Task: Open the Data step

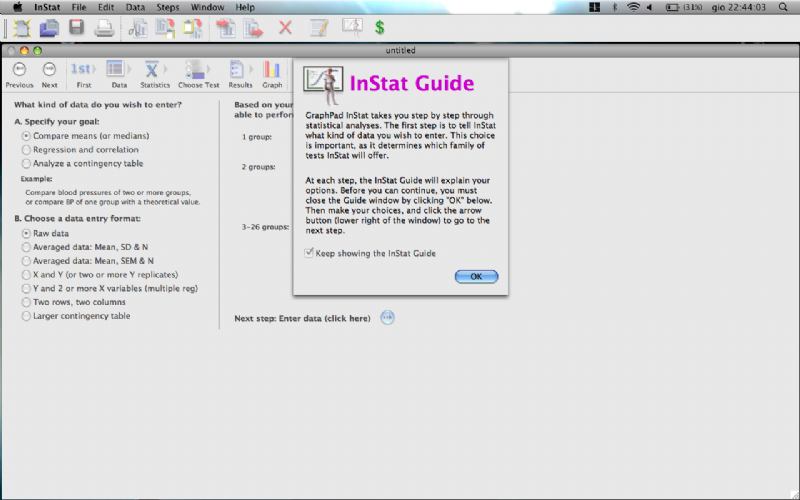Action: [x=118, y=74]
